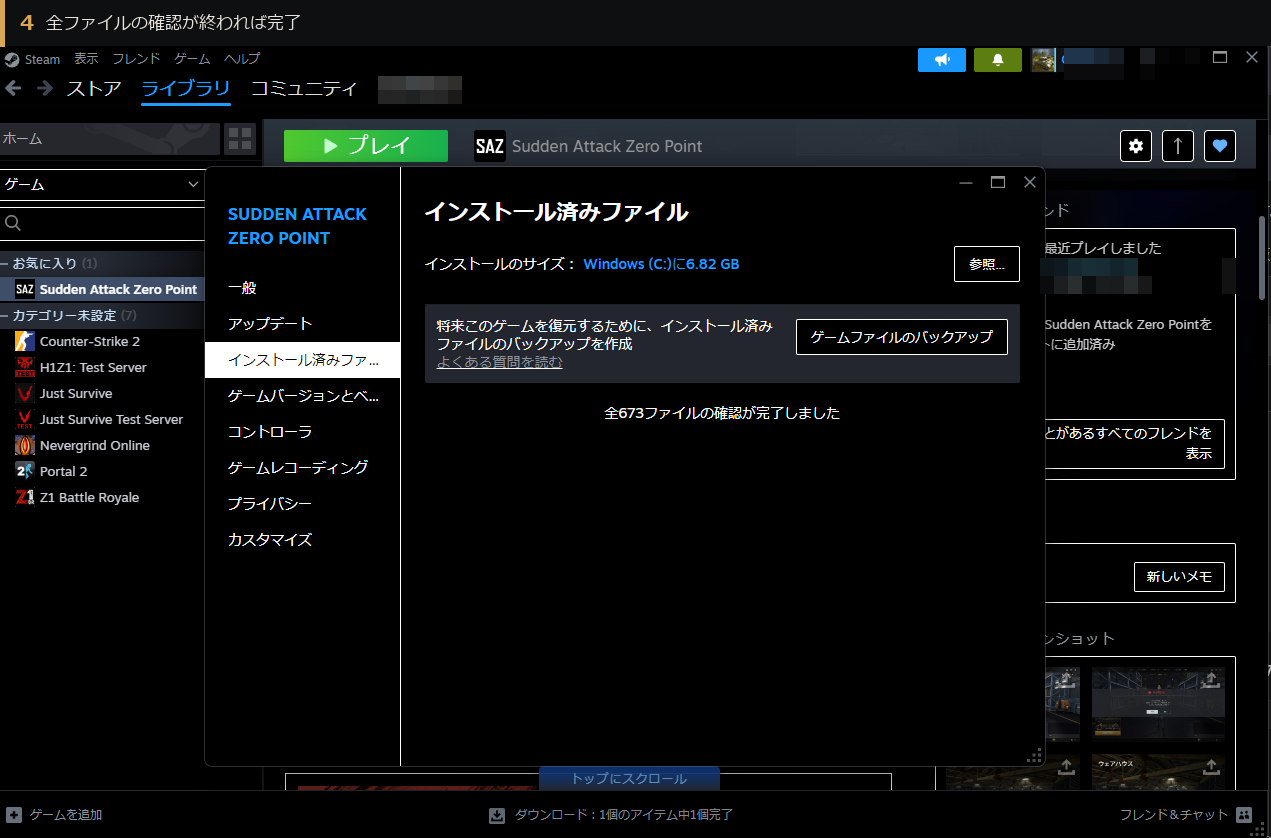This screenshot has height=838, width=1271.
Task: Click the ホーム button in the sidebar
Action: tap(110, 139)
